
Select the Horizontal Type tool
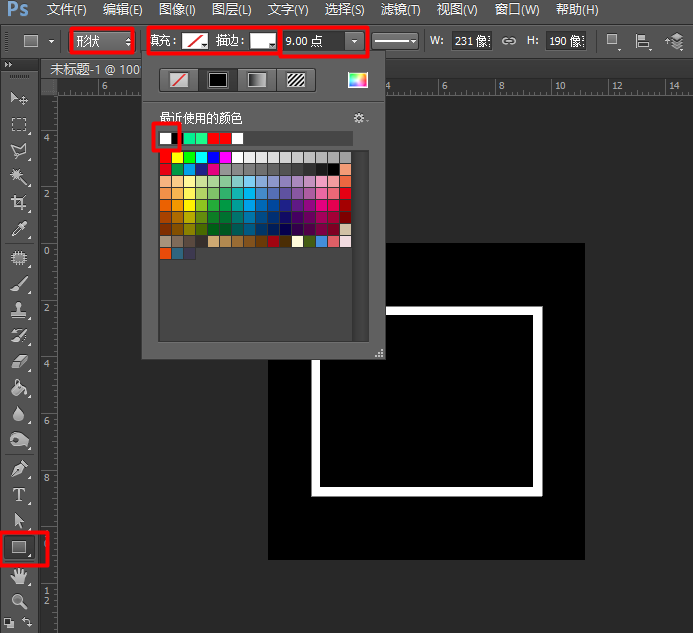tap(19, 495)
